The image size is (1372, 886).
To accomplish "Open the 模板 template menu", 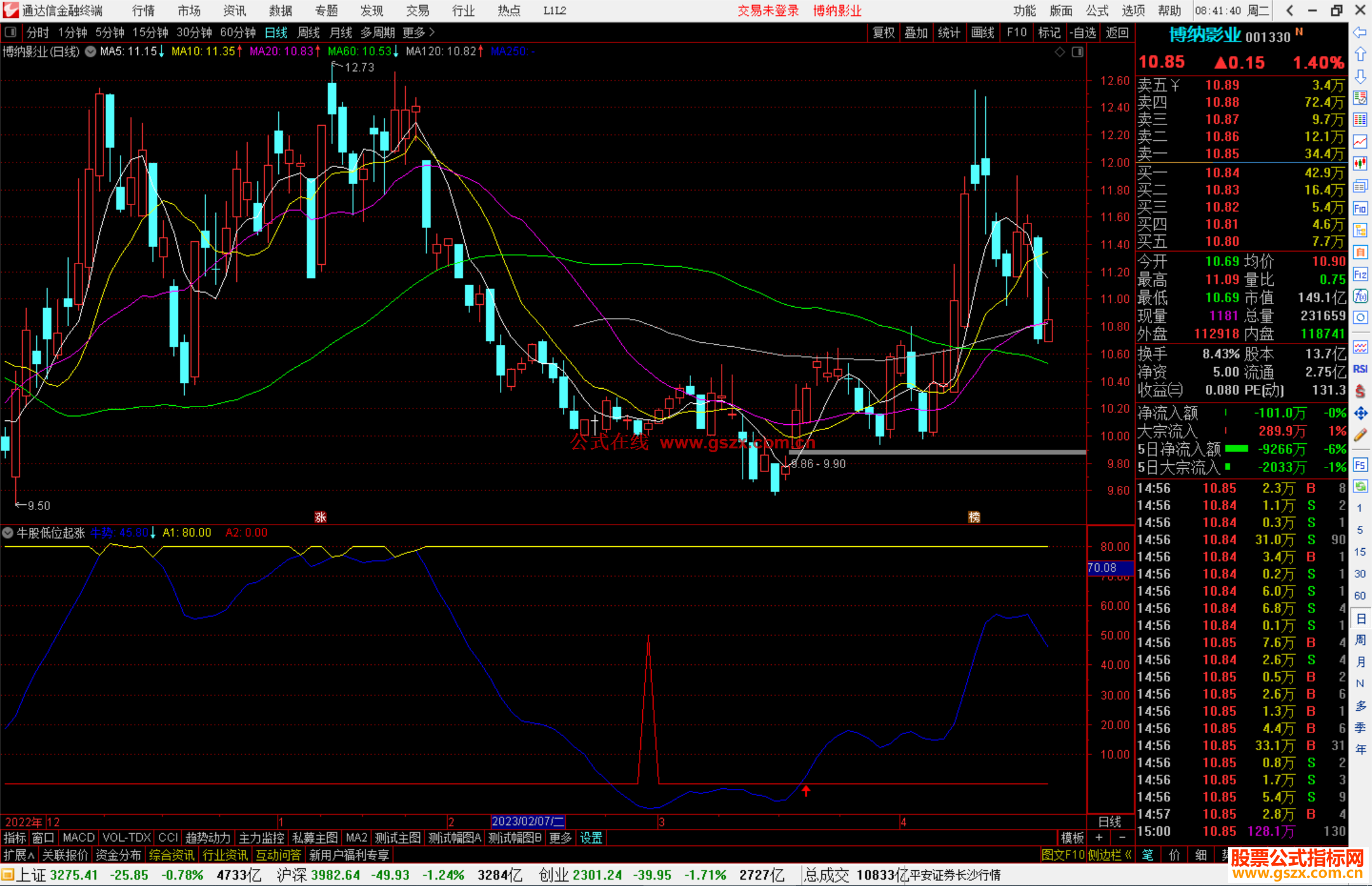I will [x=1072, y=838].
